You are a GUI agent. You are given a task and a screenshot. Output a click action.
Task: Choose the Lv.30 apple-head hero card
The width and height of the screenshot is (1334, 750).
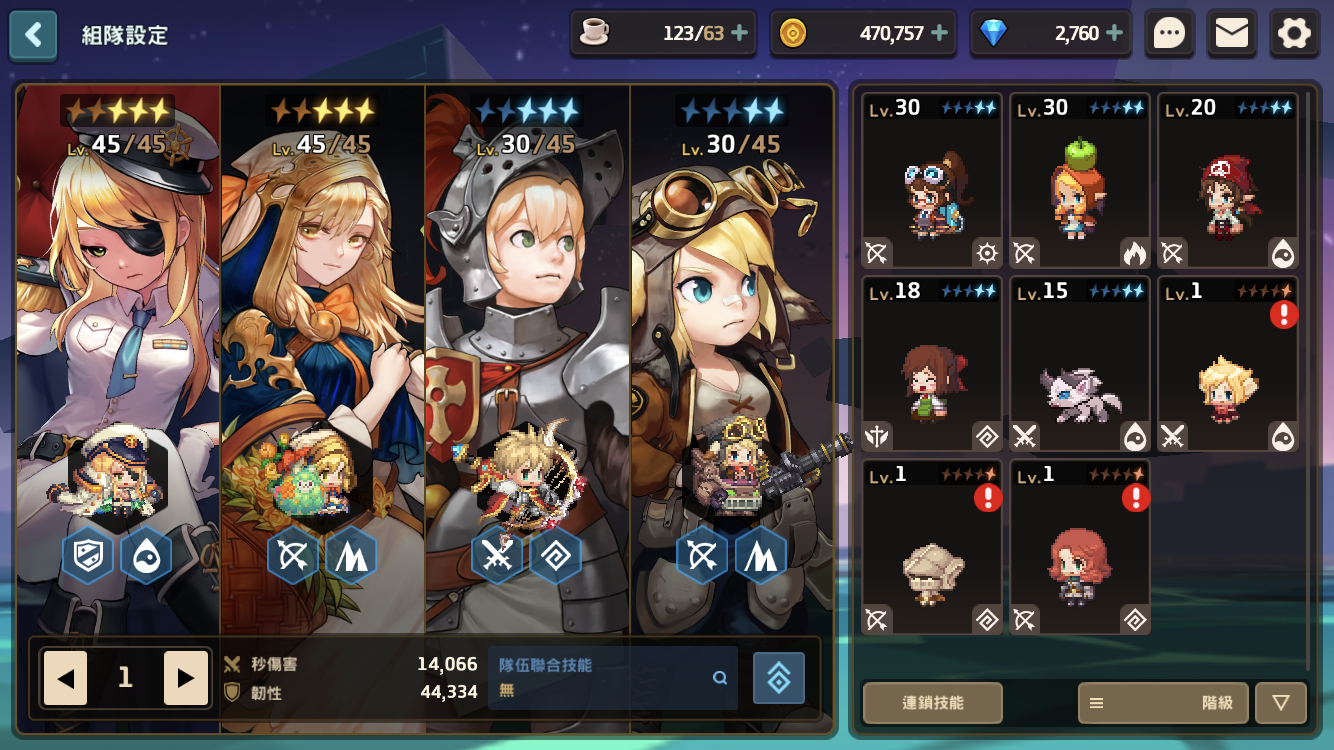click(x=1080, y=181)
